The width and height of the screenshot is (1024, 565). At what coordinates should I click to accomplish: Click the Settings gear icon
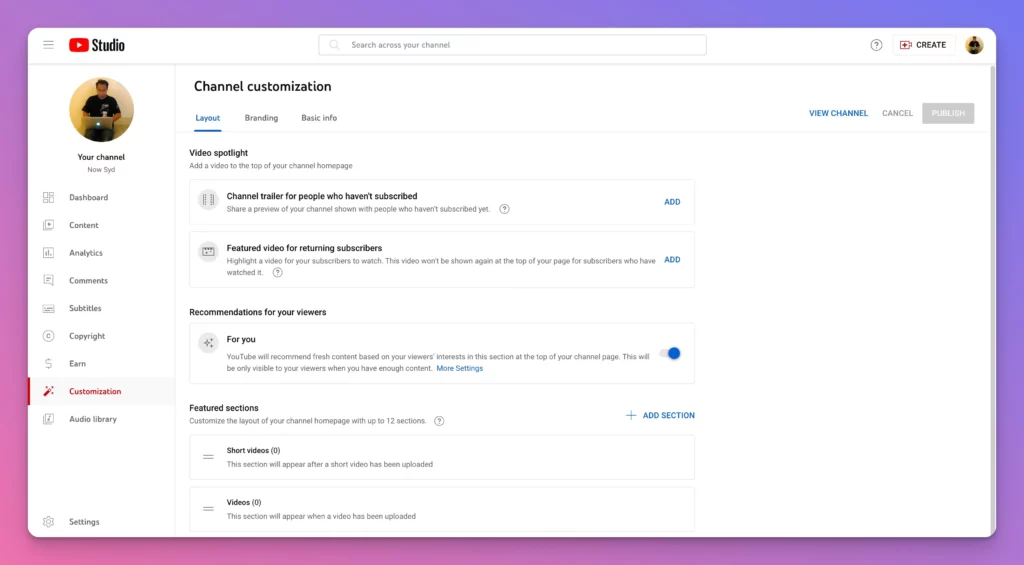[48, 522]
